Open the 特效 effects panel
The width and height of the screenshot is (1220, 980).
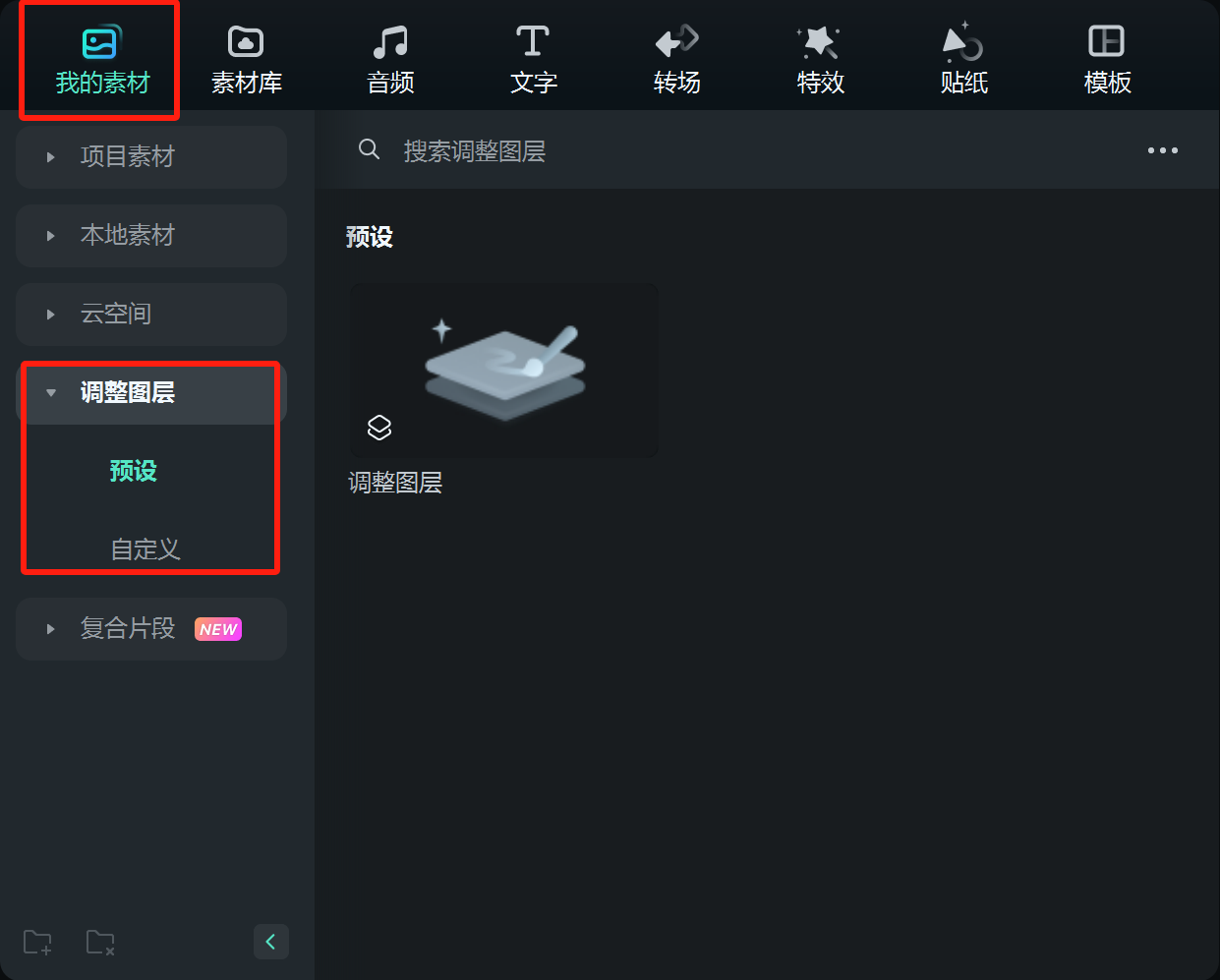click(x=820, y=56)
